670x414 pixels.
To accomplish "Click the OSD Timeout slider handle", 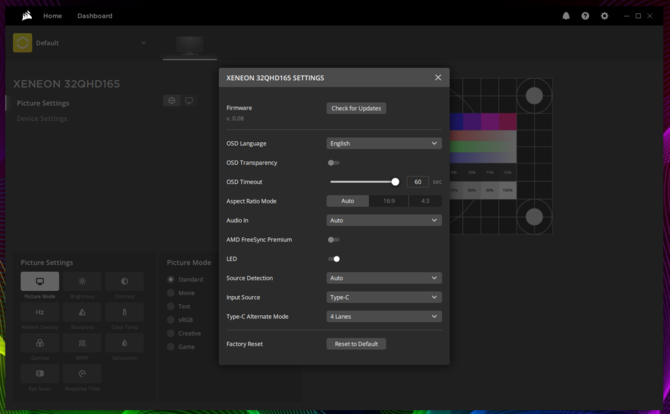I will tap(395, 182).
